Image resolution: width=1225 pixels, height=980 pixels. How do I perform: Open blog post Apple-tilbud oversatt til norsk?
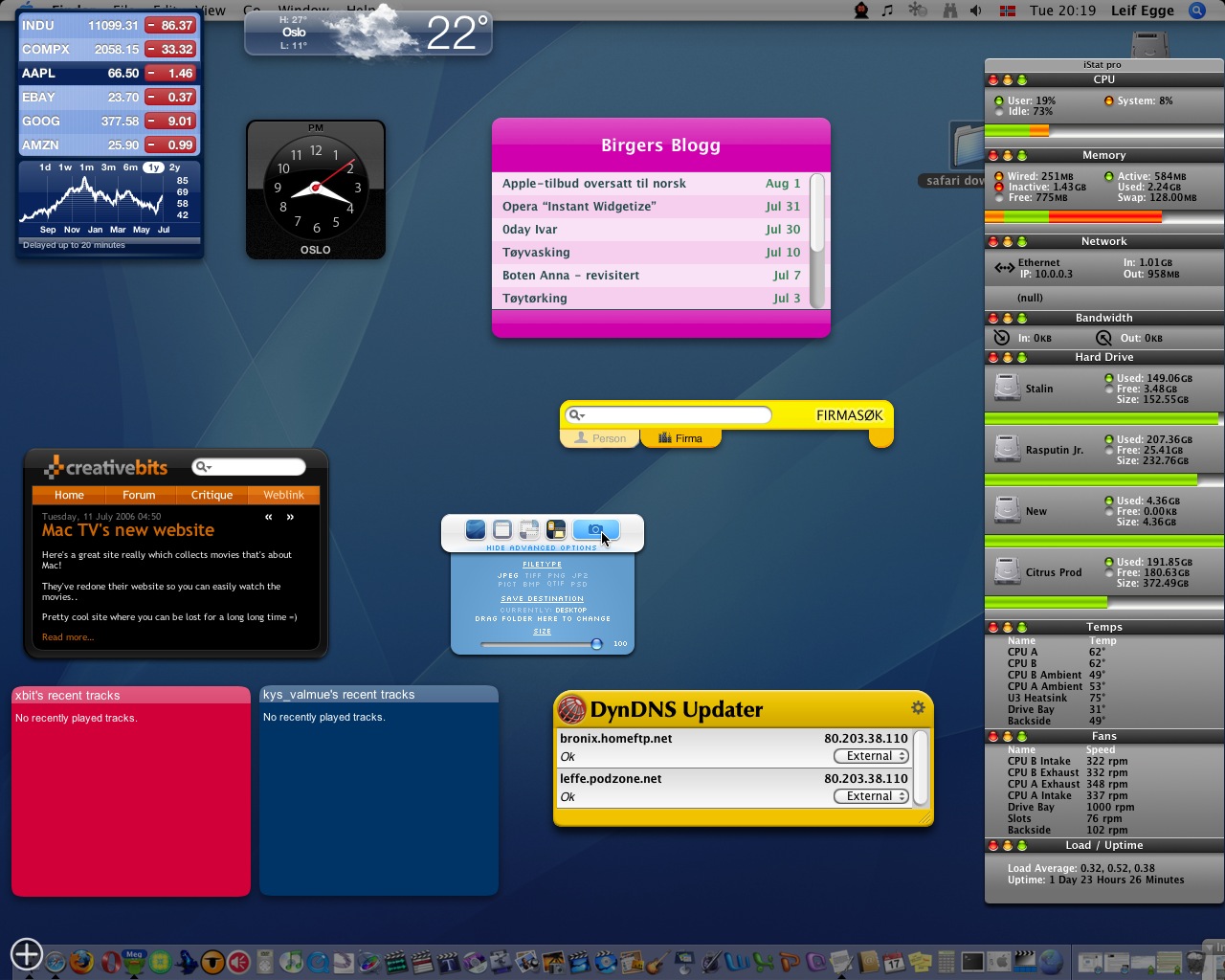point(593,184)
